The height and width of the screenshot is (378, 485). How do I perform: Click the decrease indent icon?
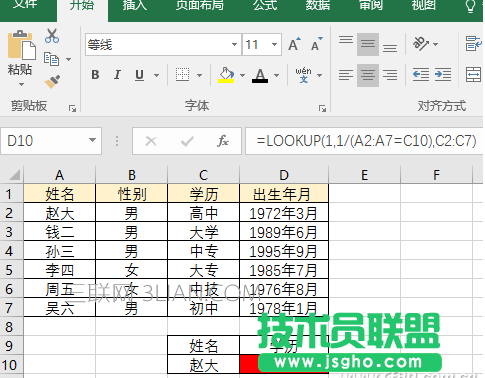[x=421, y=75]
